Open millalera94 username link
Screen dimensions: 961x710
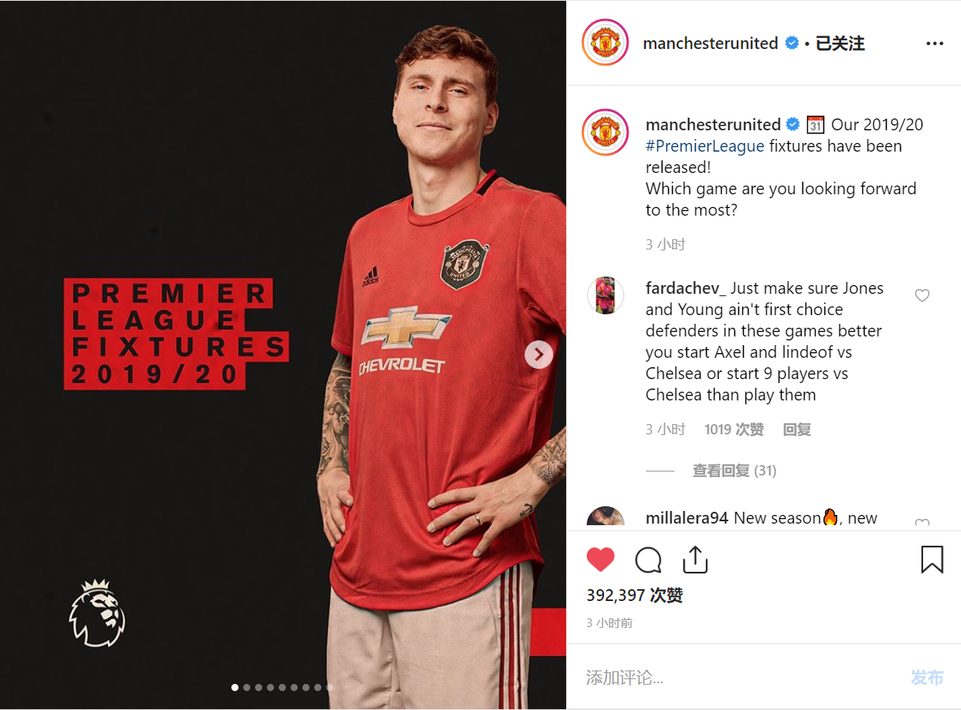pyautogui.click(x=686, y=518)
